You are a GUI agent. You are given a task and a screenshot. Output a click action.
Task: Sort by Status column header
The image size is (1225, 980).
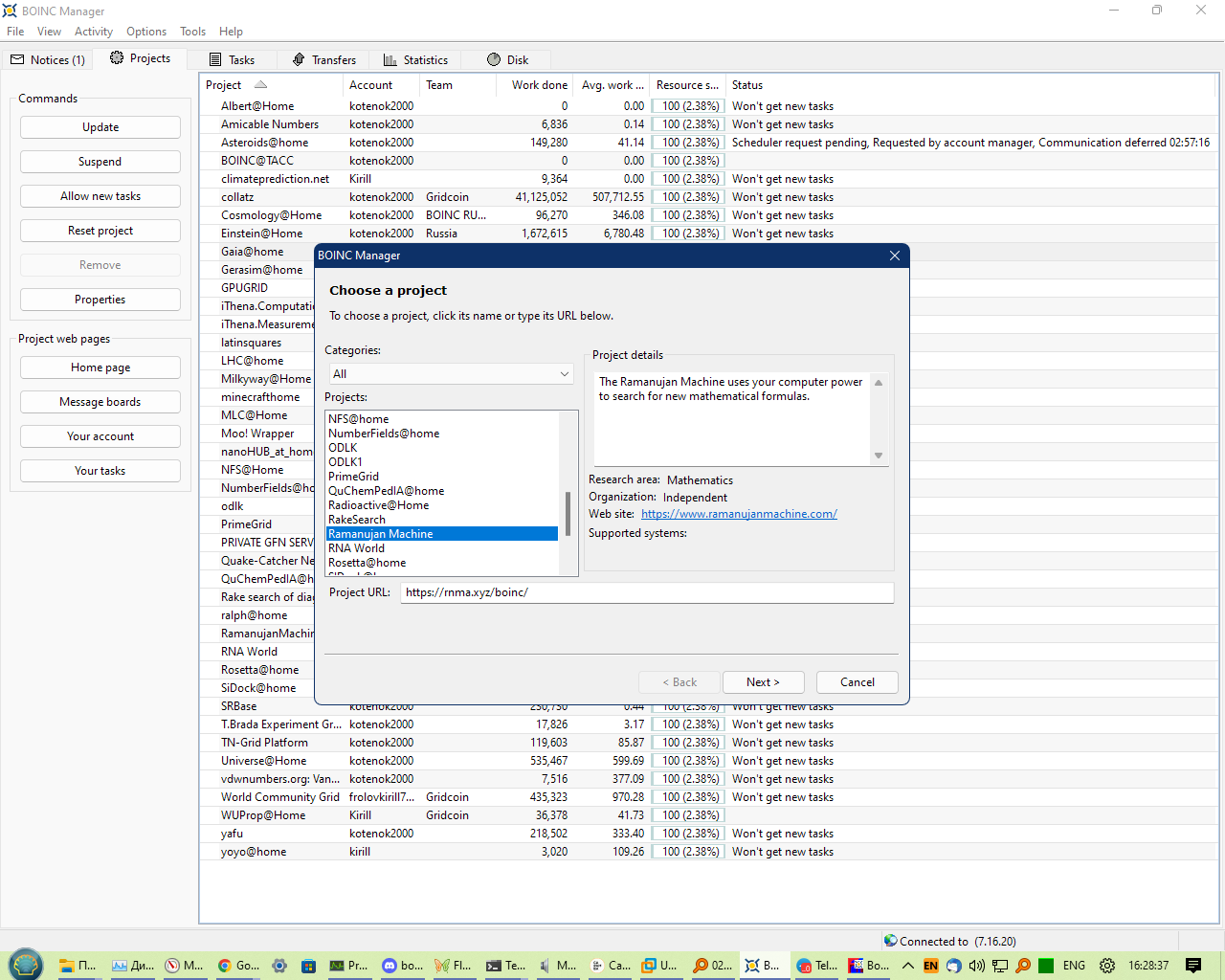972,85
